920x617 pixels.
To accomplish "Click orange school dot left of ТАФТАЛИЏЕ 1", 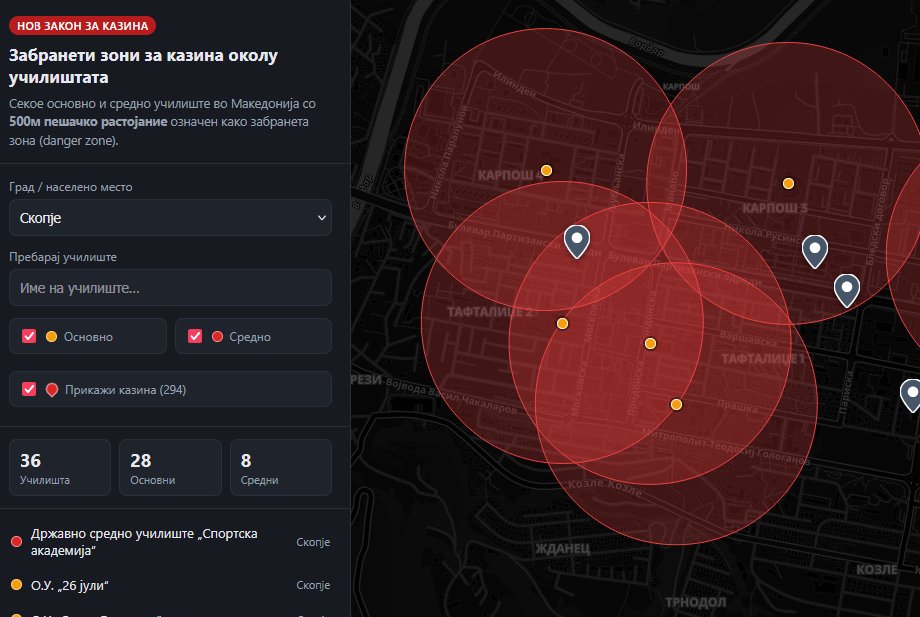I will (x=650, y=343).
